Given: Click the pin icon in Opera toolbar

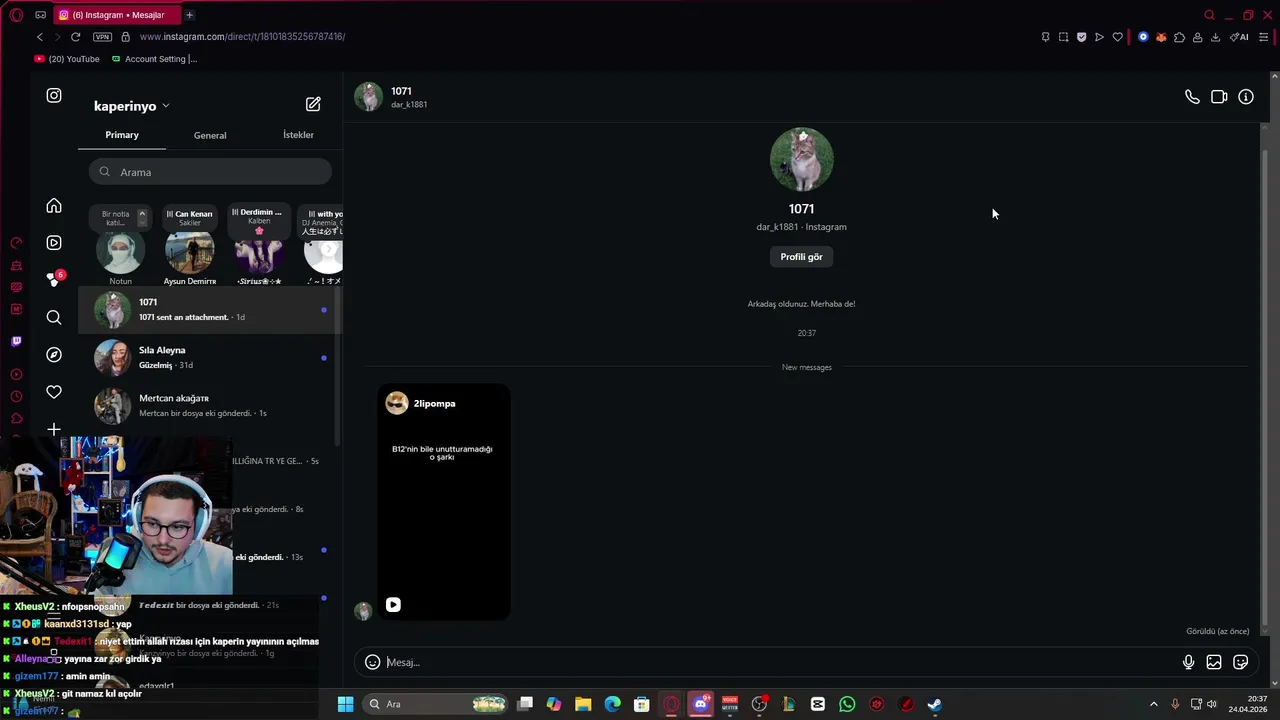Looking at the screenshot, I should tap(1045, 37).
